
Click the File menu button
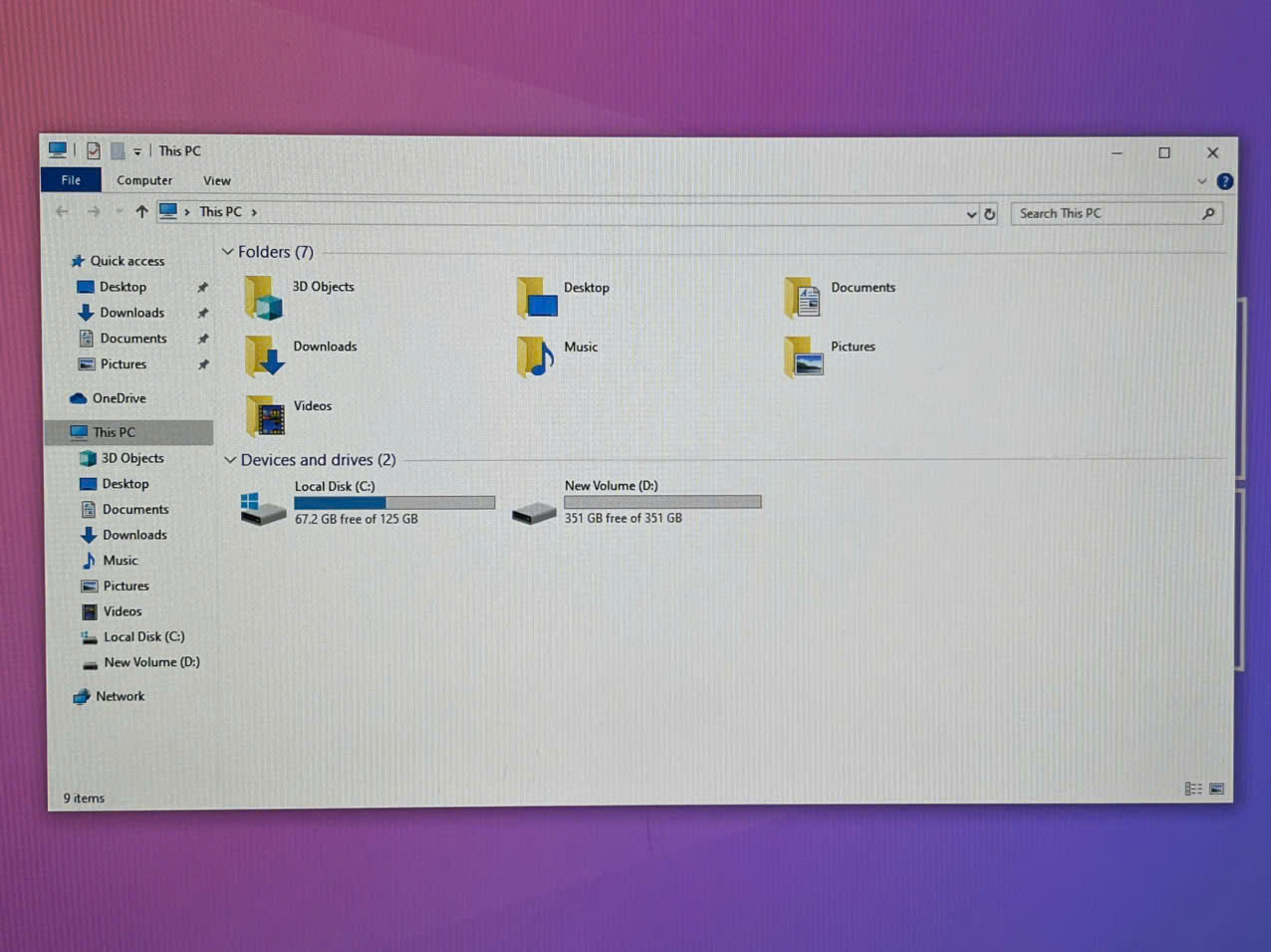tap(71, 180)
